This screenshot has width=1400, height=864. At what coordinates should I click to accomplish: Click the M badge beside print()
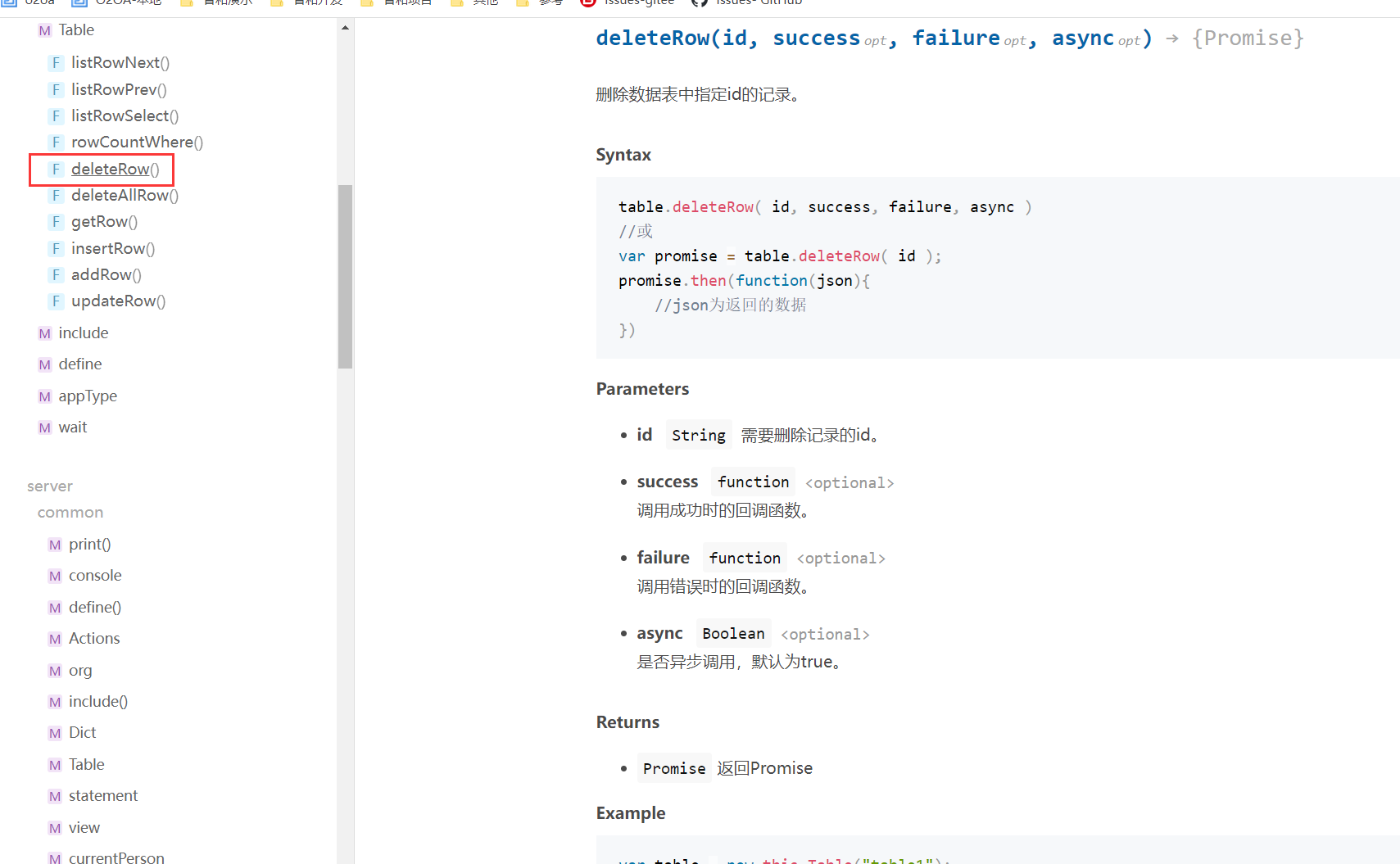(55, 545)
